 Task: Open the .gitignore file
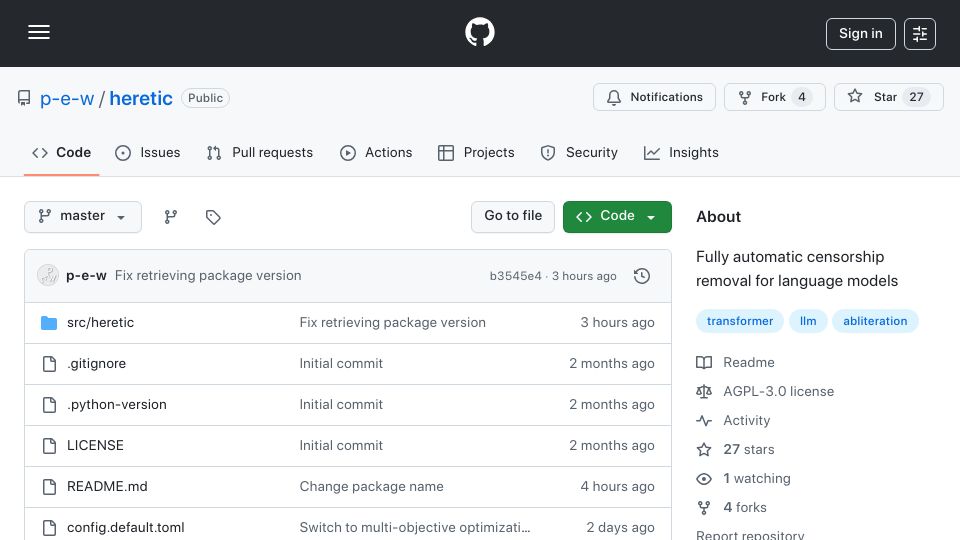point(96,364)
